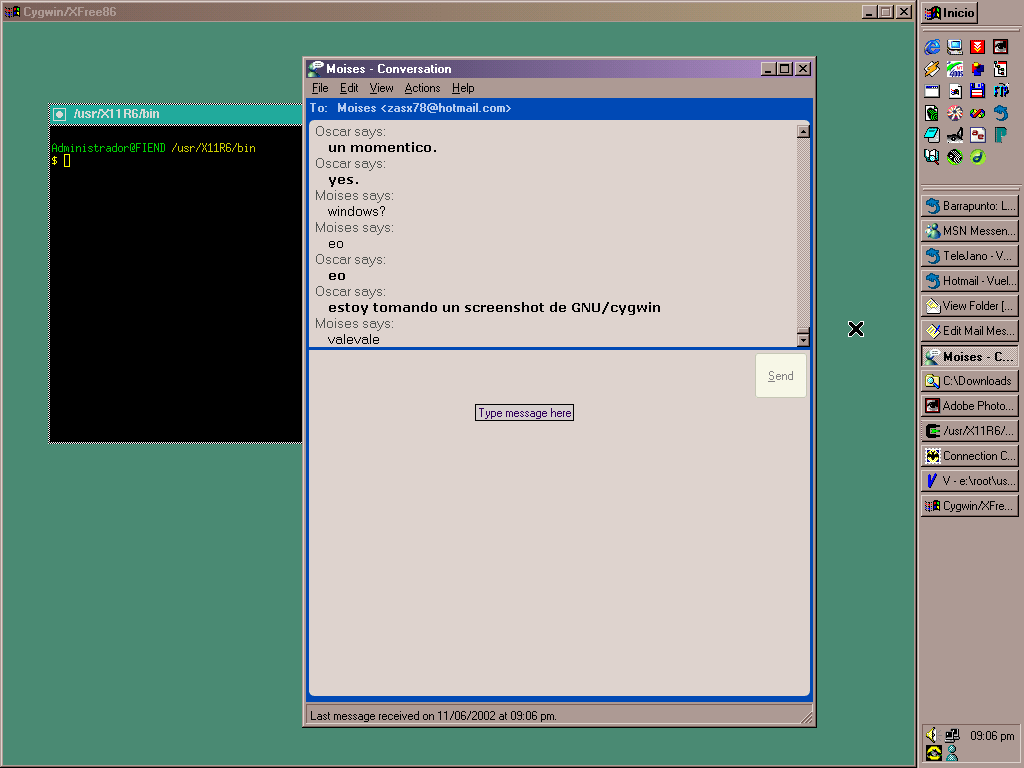Open the book with magnifier icon
Image resolution: width=1024 pixels, height=768 pixels.
coord(932,157)
